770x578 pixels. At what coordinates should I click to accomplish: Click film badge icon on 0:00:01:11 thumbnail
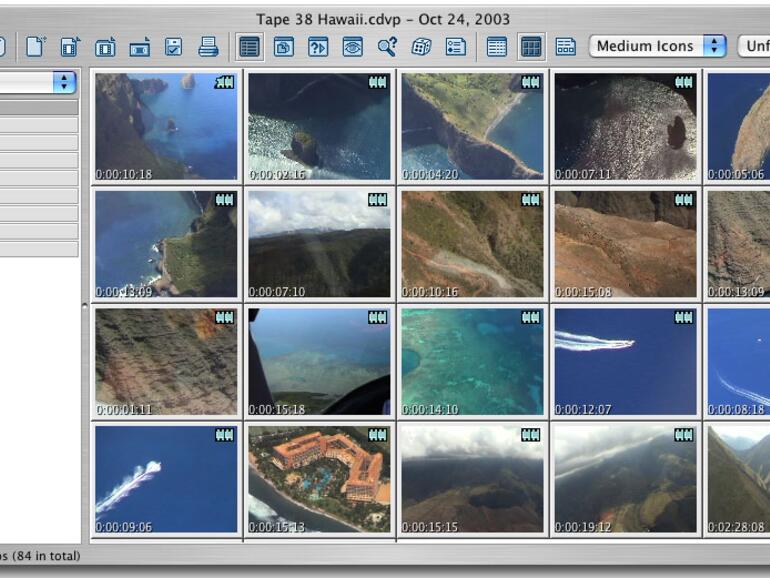(x=224, y=318)
